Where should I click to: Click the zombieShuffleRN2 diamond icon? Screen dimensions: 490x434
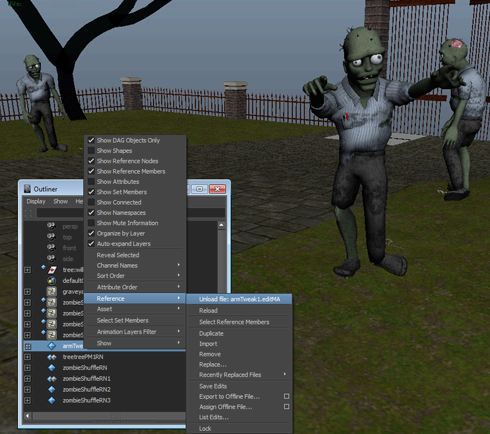point(52,389)
